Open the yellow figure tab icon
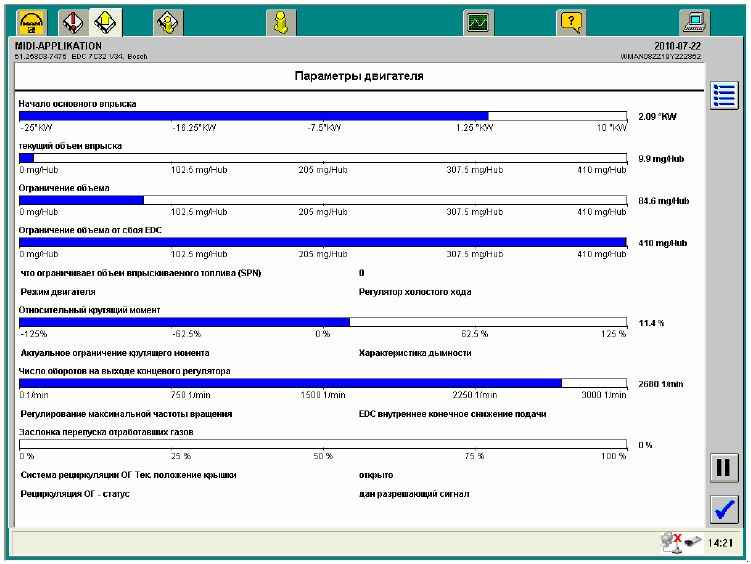Screen dimensions: 751x564 point(281,23)
